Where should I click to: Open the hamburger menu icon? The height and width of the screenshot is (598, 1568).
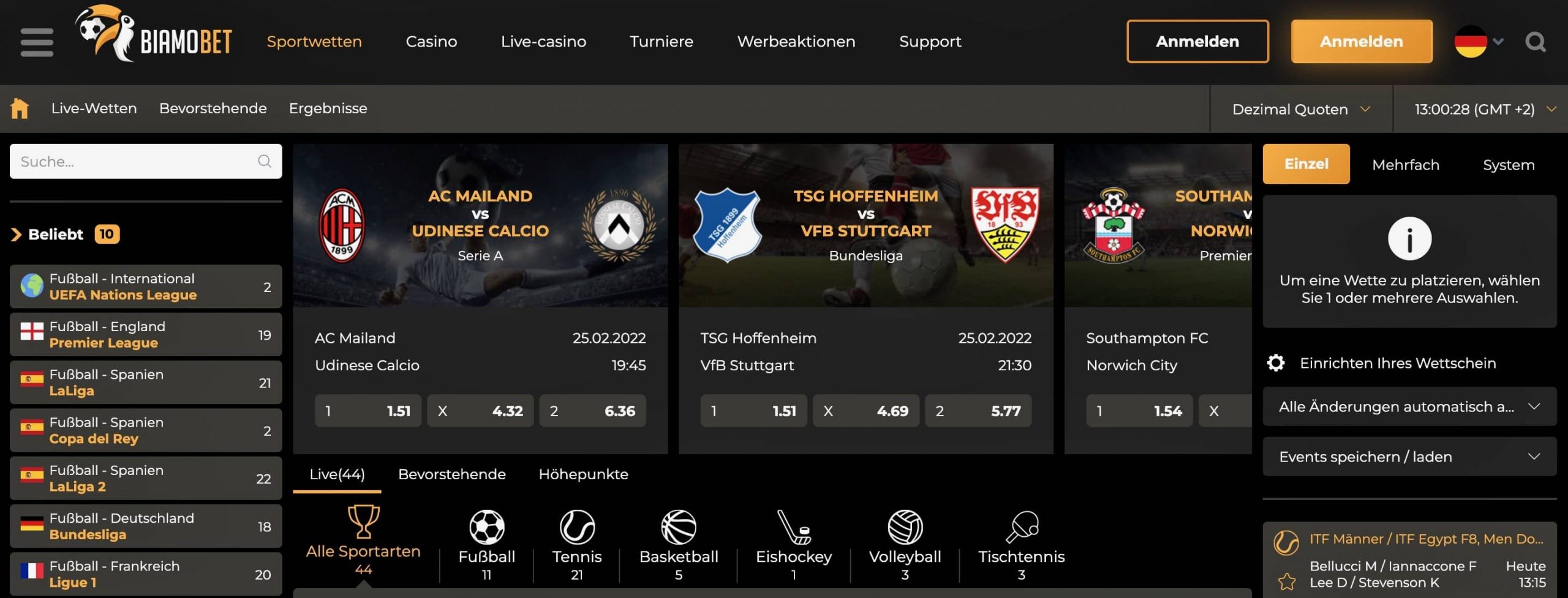tap(37, 42)
